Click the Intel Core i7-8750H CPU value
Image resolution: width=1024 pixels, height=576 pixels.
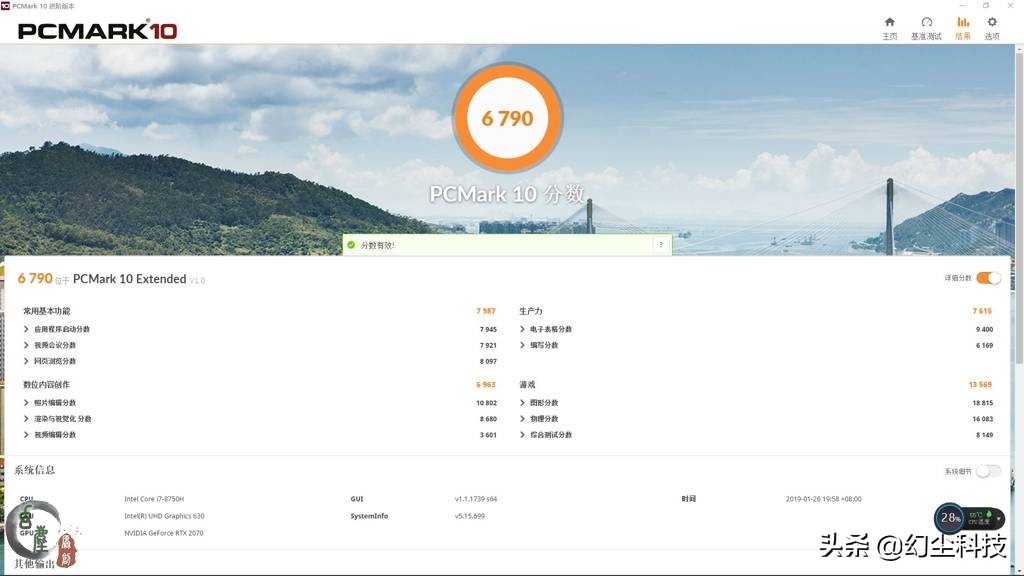point(154,499)
